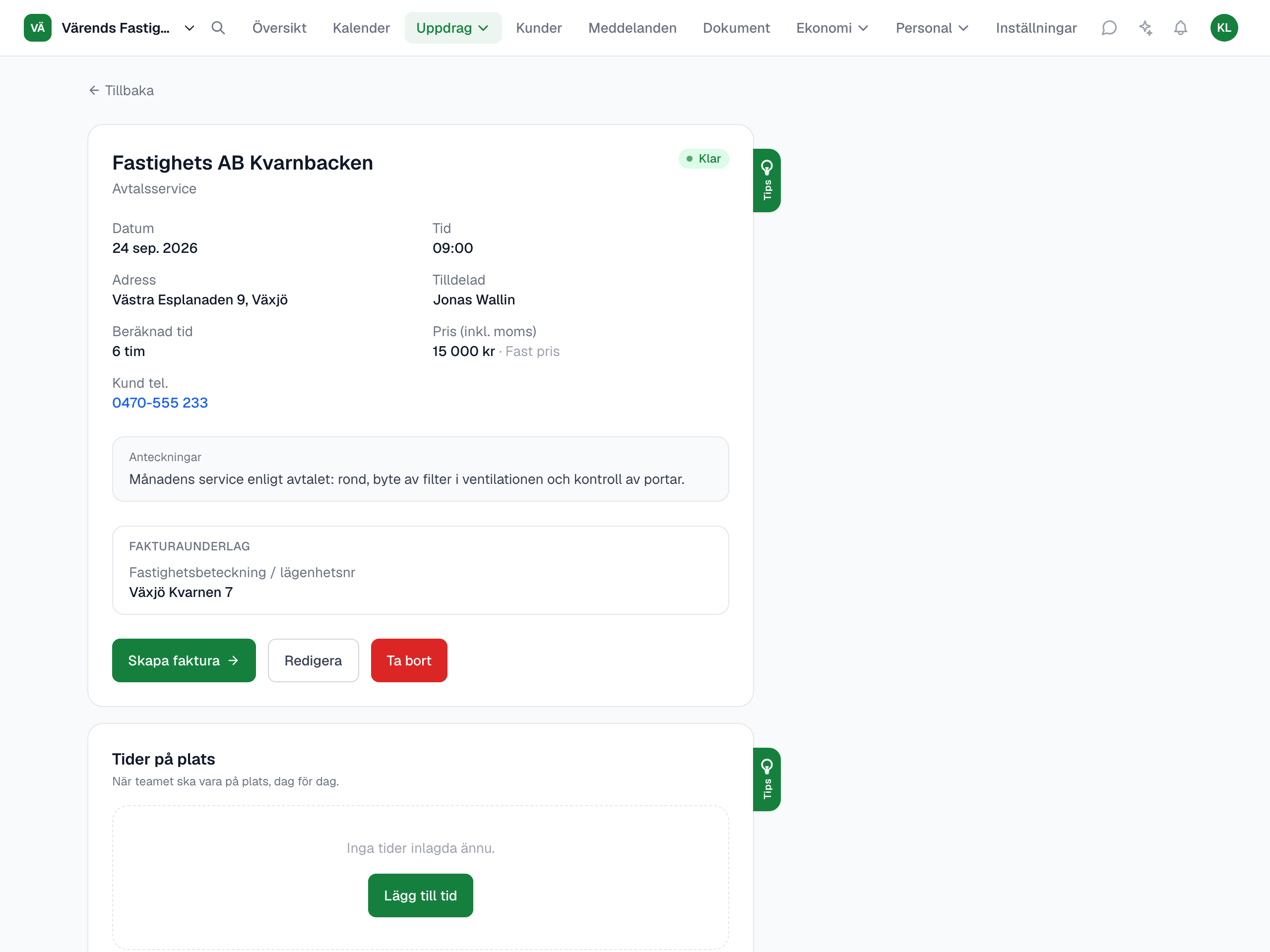Click the time value 09:00
The height and width of the screenshot is (952, 1270).
pyautogui.click(x=452, y=248)
